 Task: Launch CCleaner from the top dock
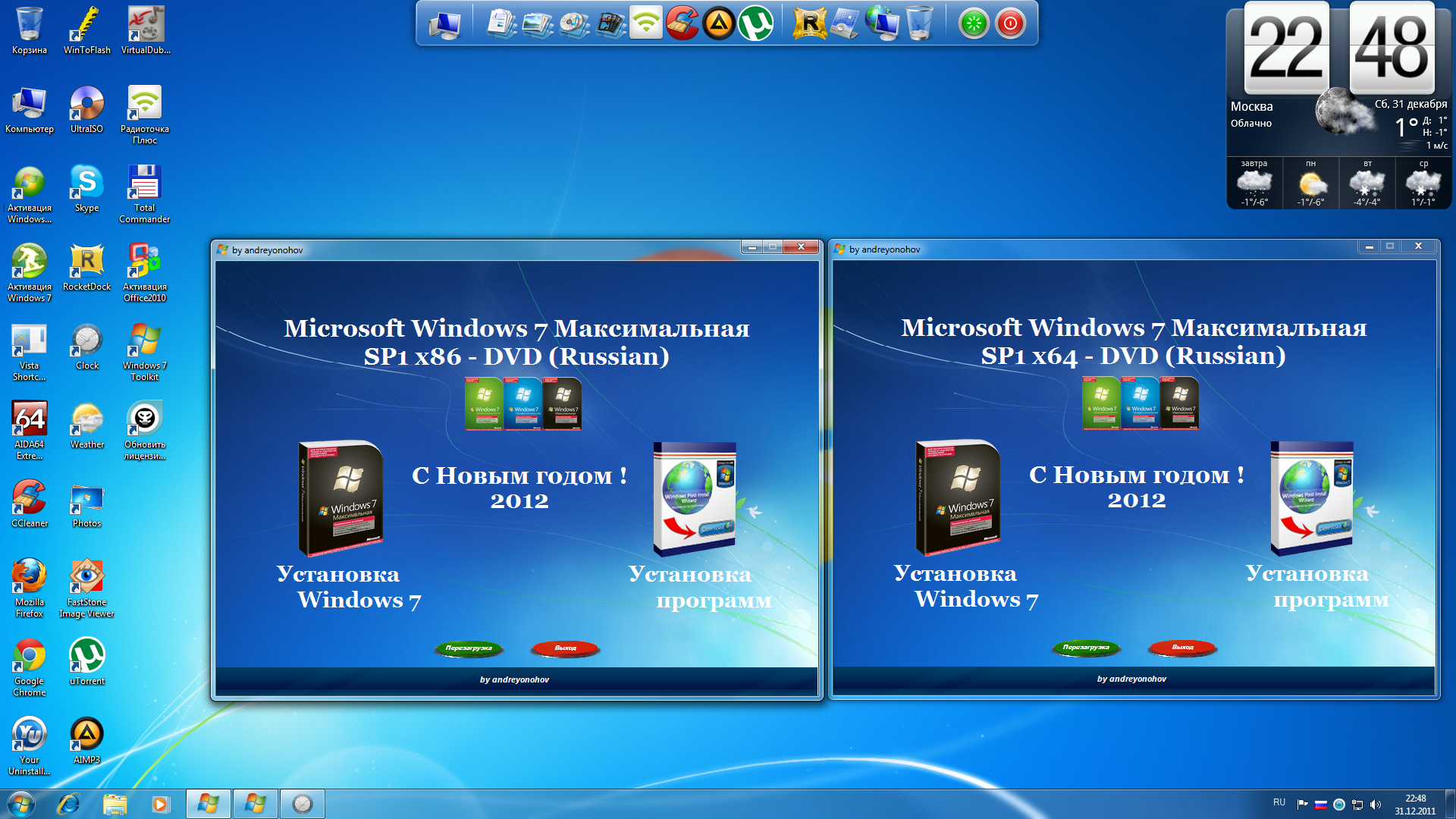point(682,23)
